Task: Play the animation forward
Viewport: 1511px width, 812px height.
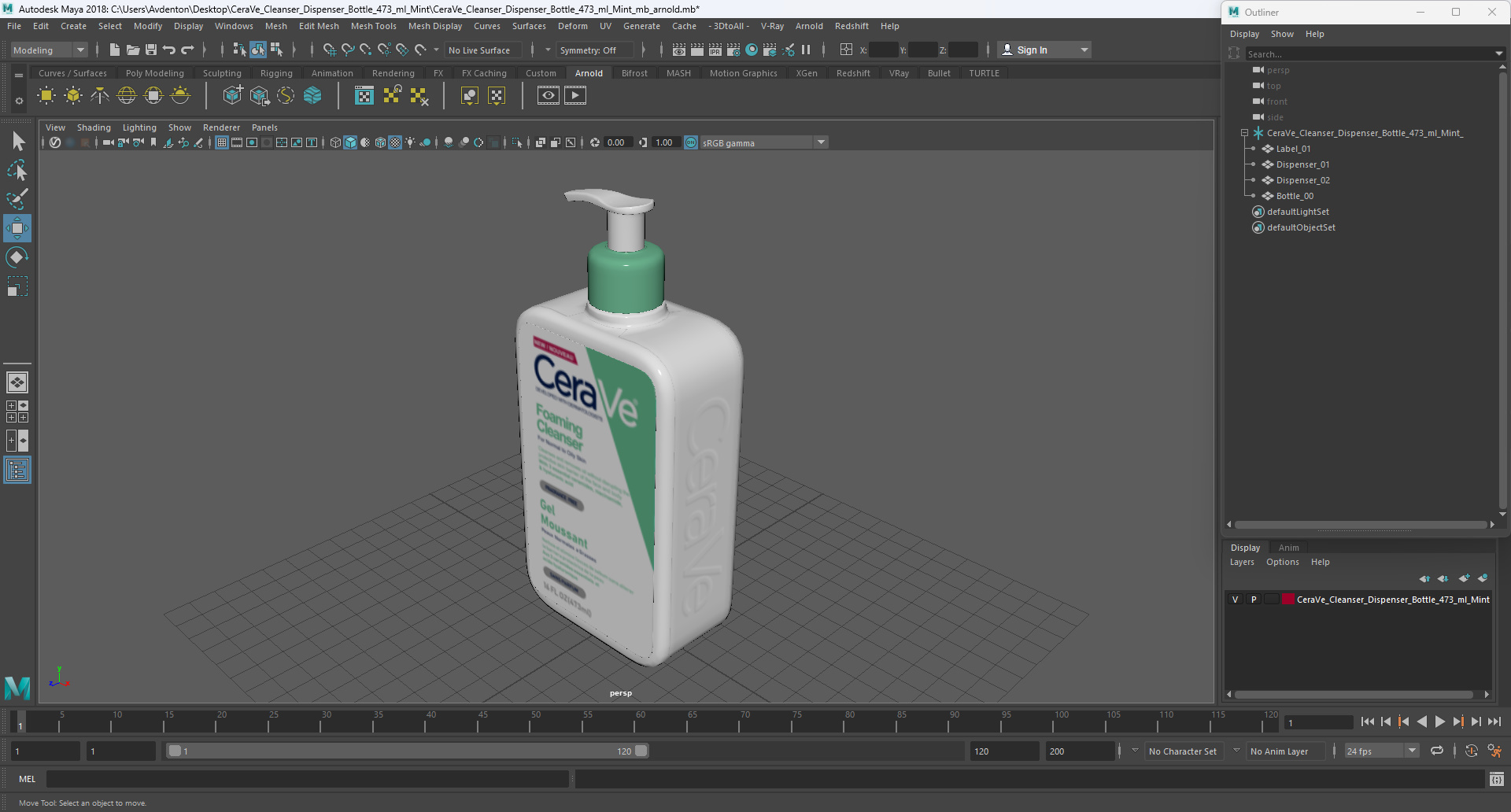Action: tap(1440, 722)
